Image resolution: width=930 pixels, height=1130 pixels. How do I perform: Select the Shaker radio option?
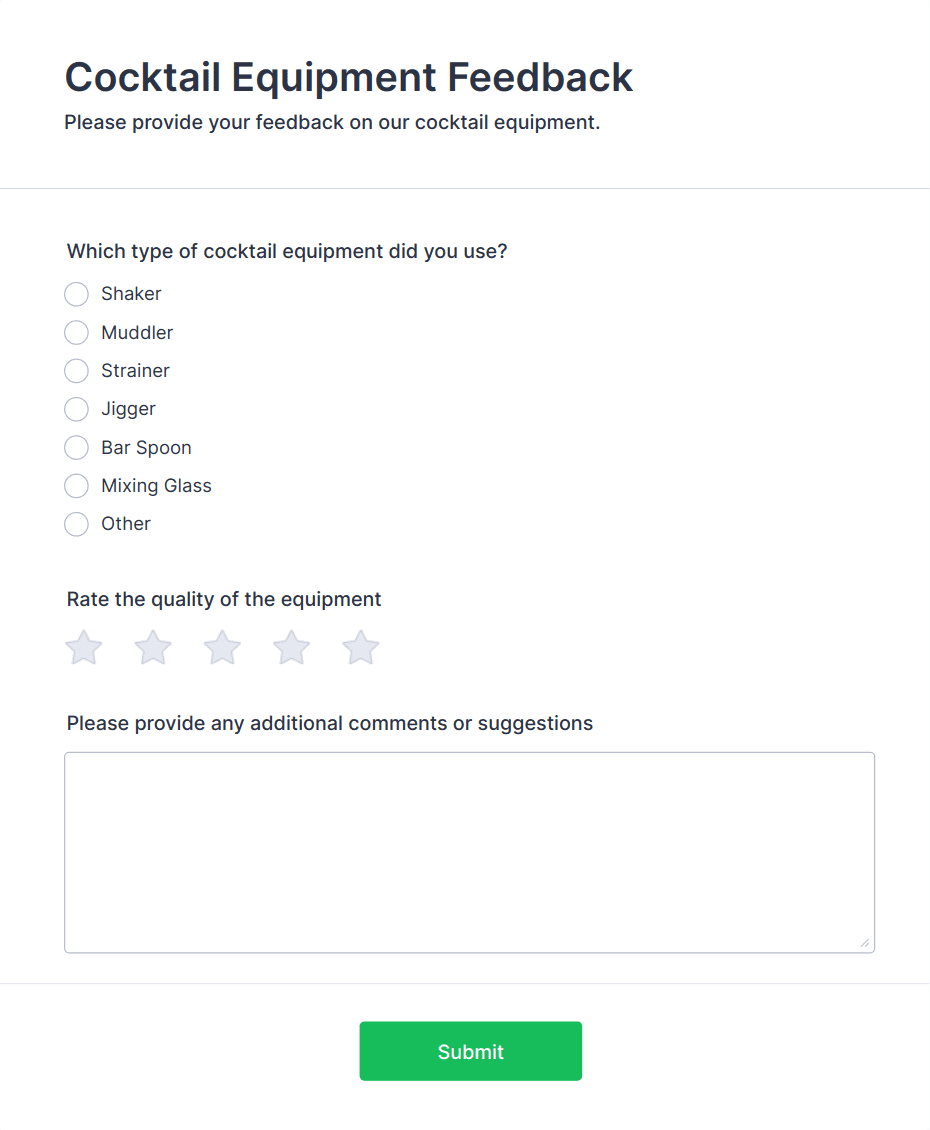77,294
